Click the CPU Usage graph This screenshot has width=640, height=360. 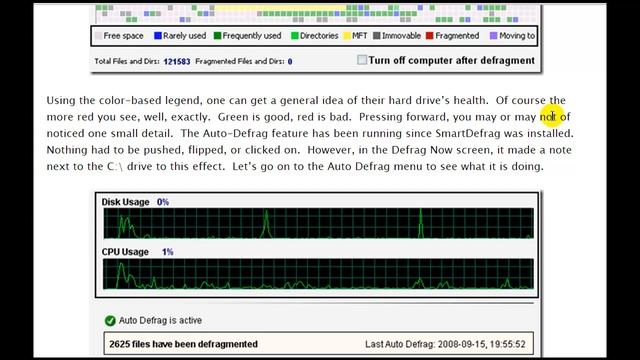(318, 274)
